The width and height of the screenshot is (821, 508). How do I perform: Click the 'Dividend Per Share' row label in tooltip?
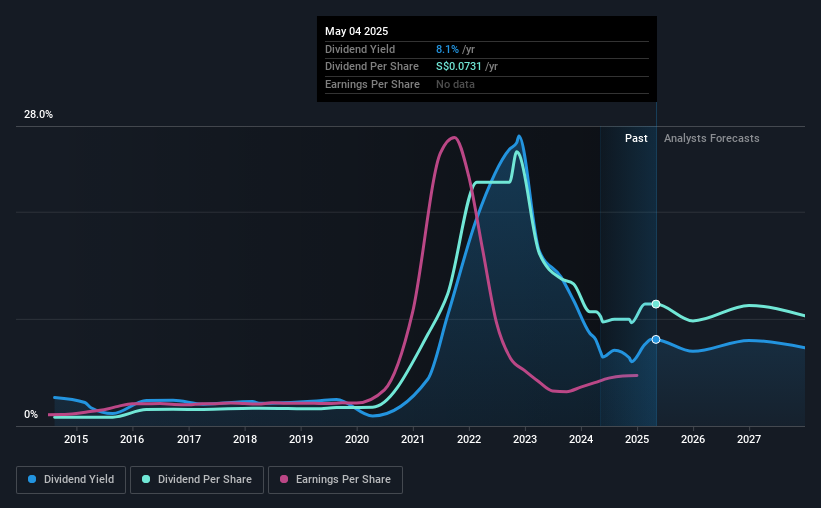[372, 67]
